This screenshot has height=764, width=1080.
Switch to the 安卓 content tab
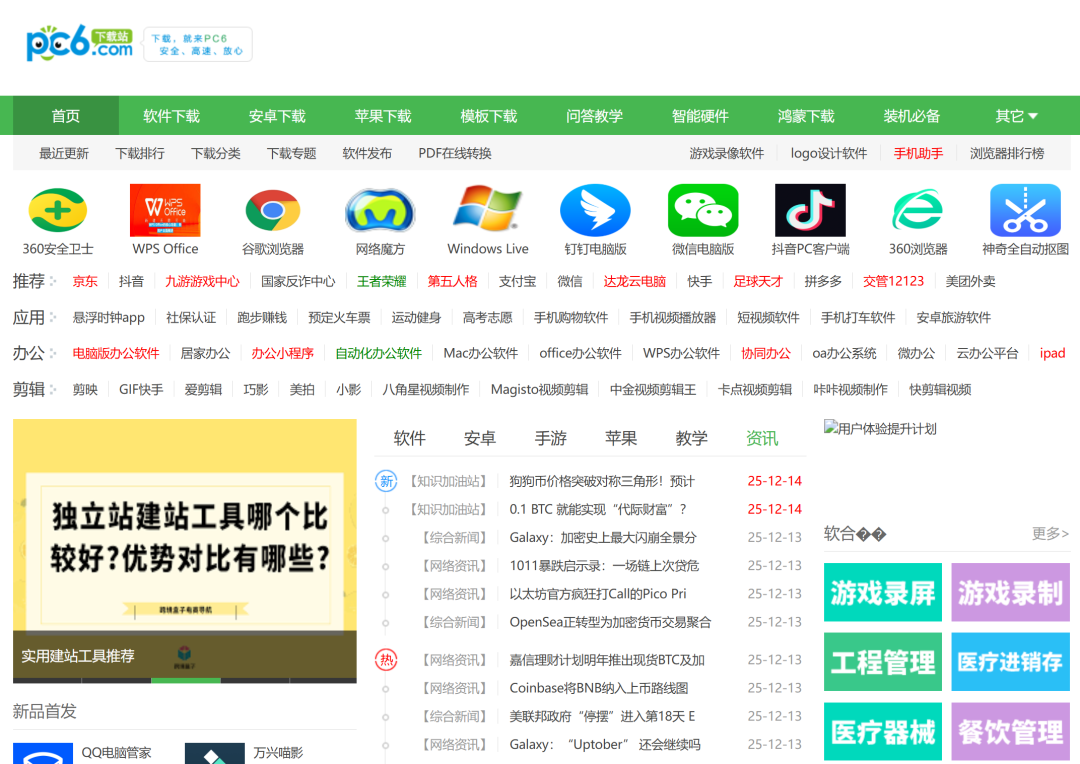point(480,438)
